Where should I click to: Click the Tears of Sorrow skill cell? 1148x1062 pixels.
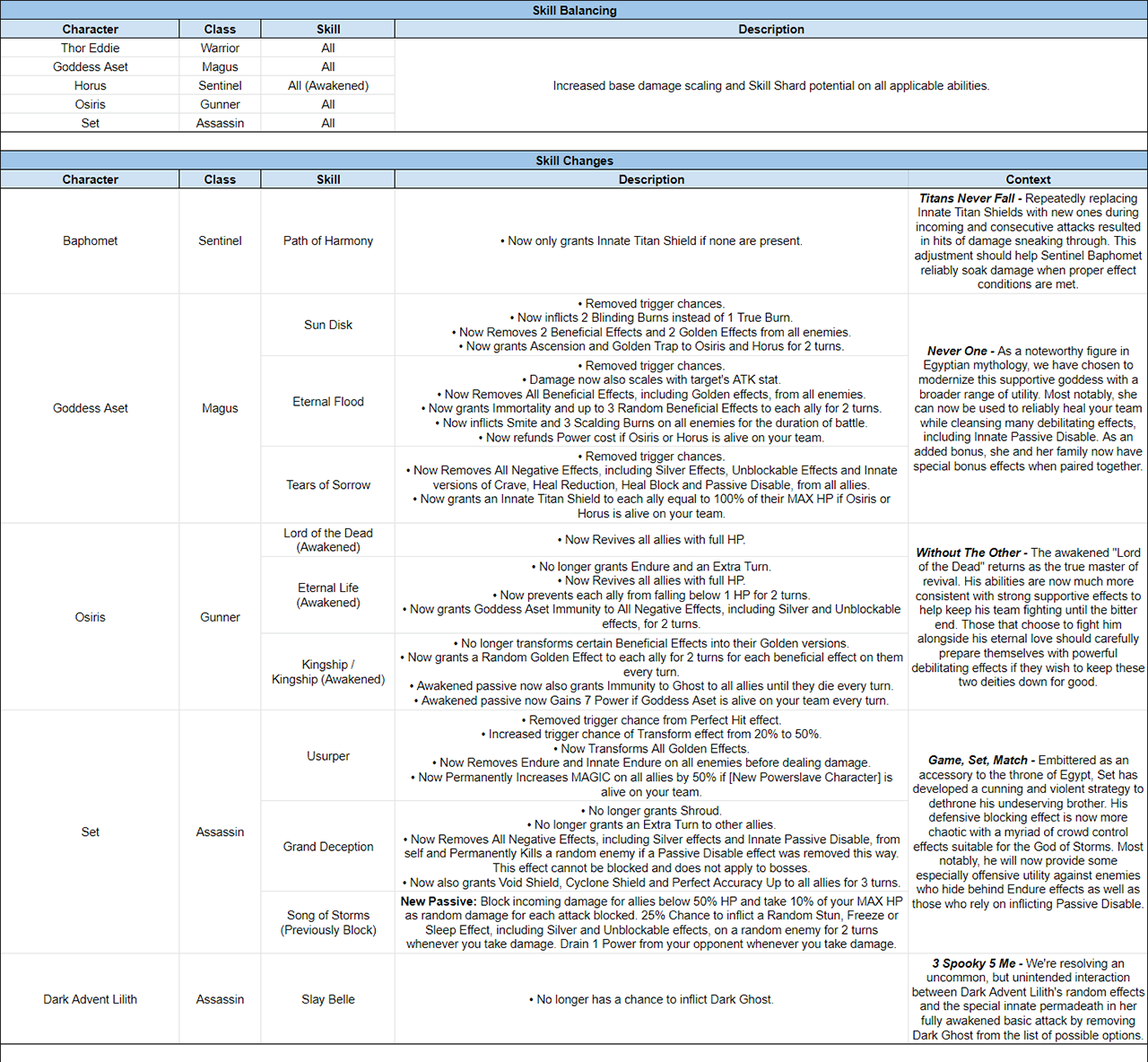point(327,484)
